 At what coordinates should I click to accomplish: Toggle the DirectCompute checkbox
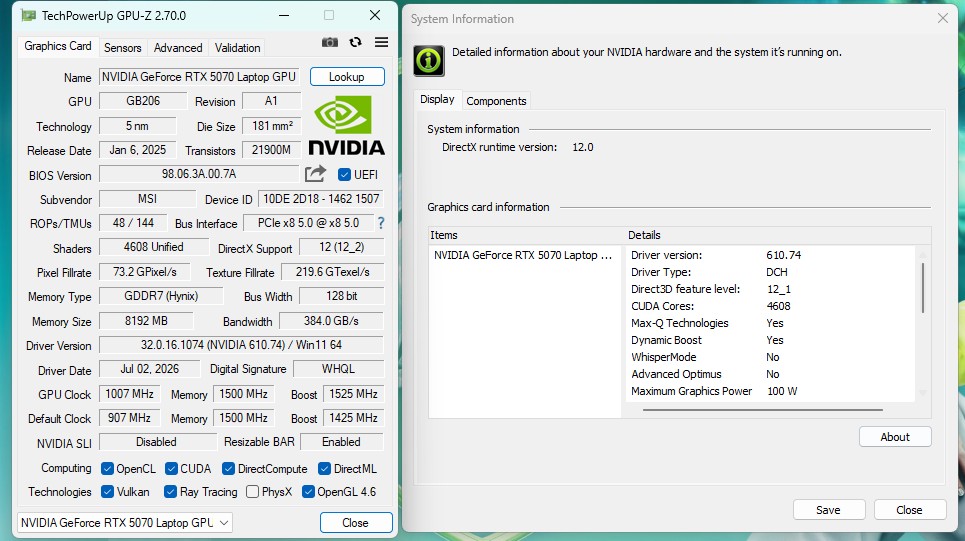[x=228, y=469]
